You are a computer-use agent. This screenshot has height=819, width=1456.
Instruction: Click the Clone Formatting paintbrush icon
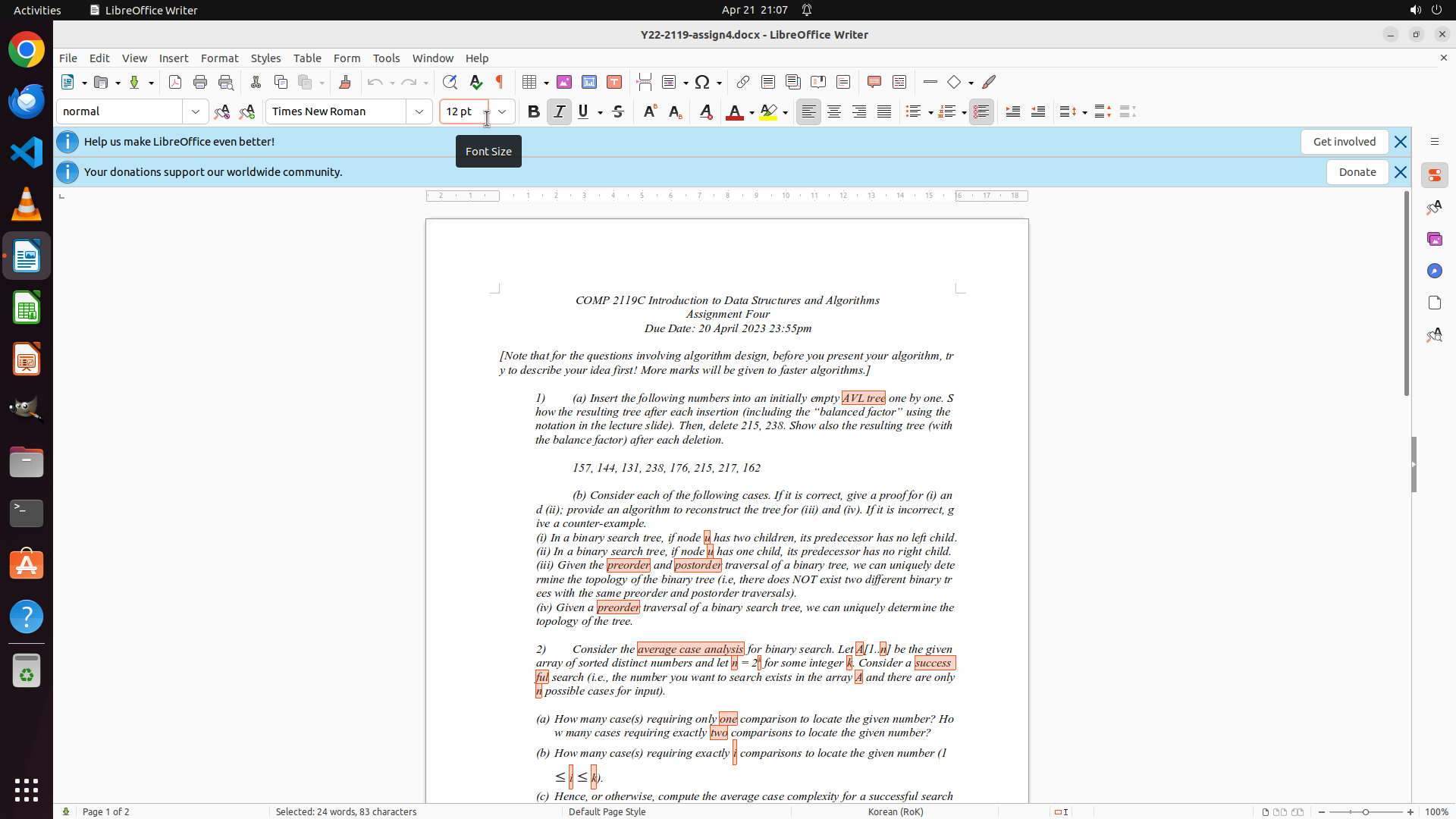tap(345, 82)
